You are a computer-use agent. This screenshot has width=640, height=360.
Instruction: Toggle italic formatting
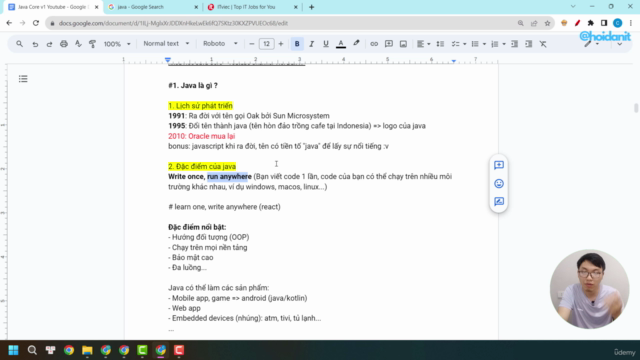click(311, 44)
